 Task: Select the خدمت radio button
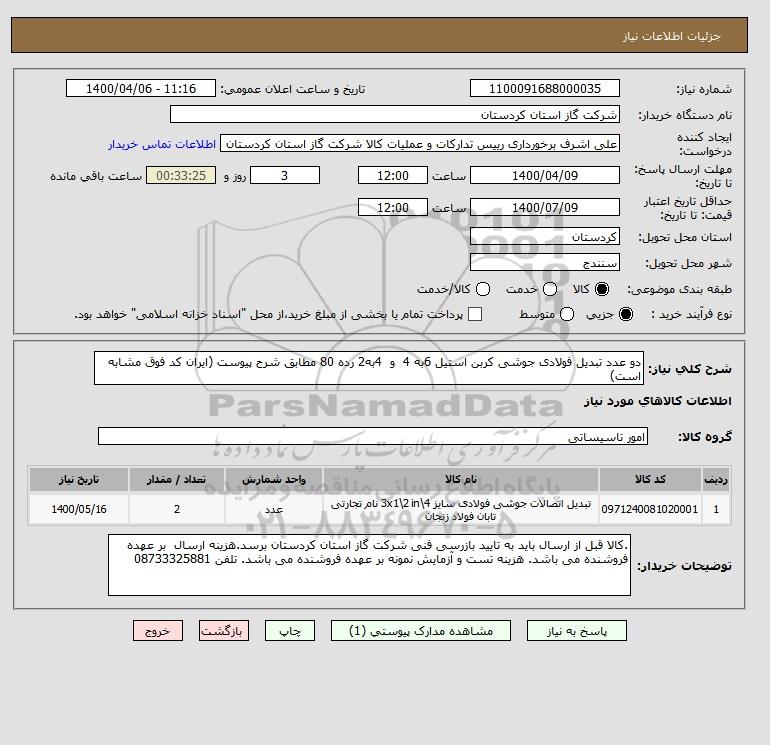(550, 289)
